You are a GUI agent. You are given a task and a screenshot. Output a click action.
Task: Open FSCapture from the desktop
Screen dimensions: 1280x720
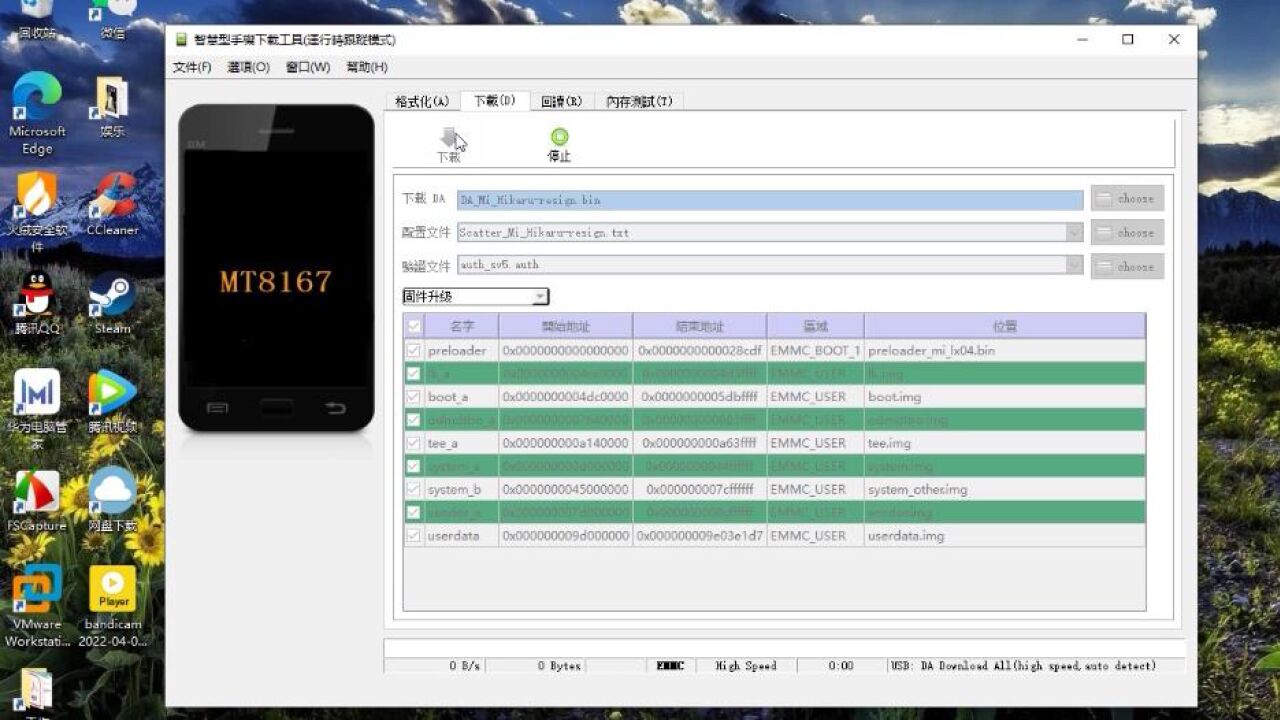pos(37,492)
